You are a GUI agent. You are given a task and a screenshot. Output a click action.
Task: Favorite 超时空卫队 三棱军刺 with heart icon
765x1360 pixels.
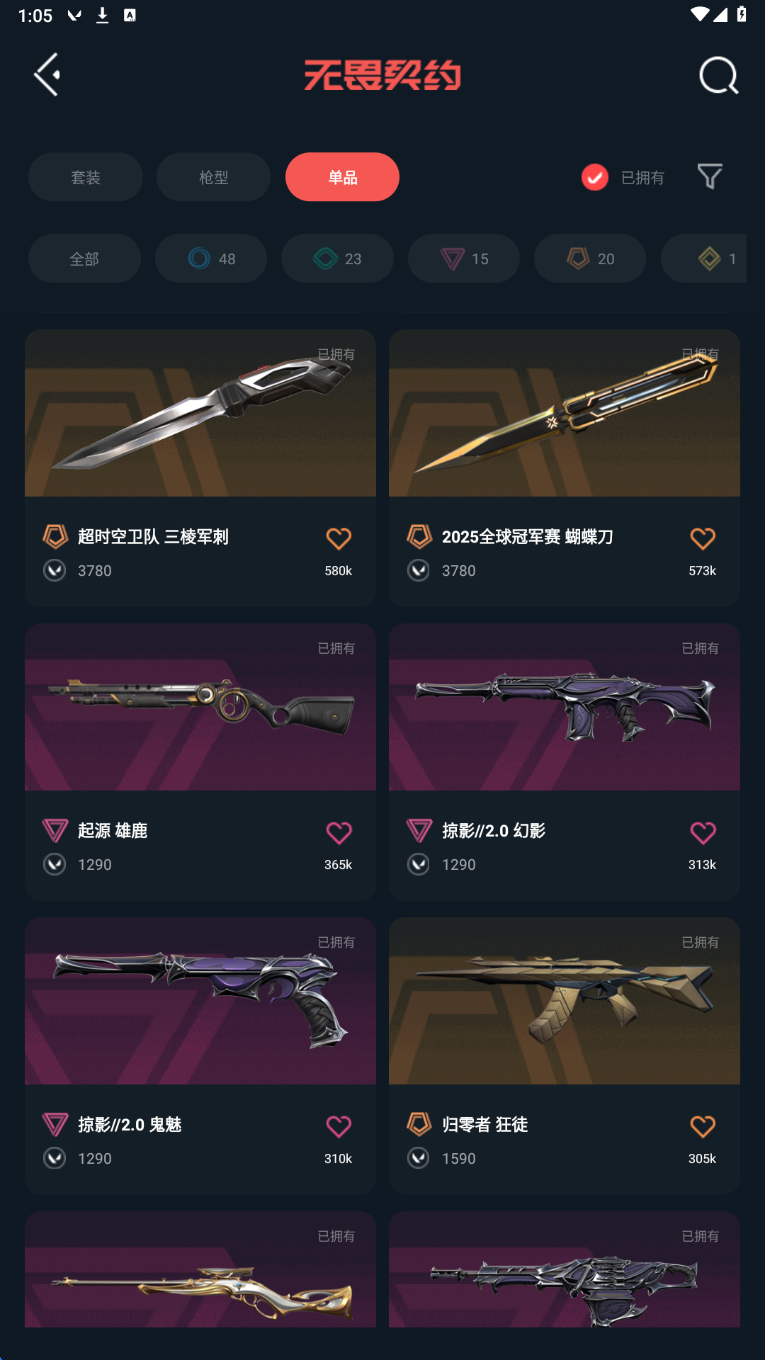(339, 539)
